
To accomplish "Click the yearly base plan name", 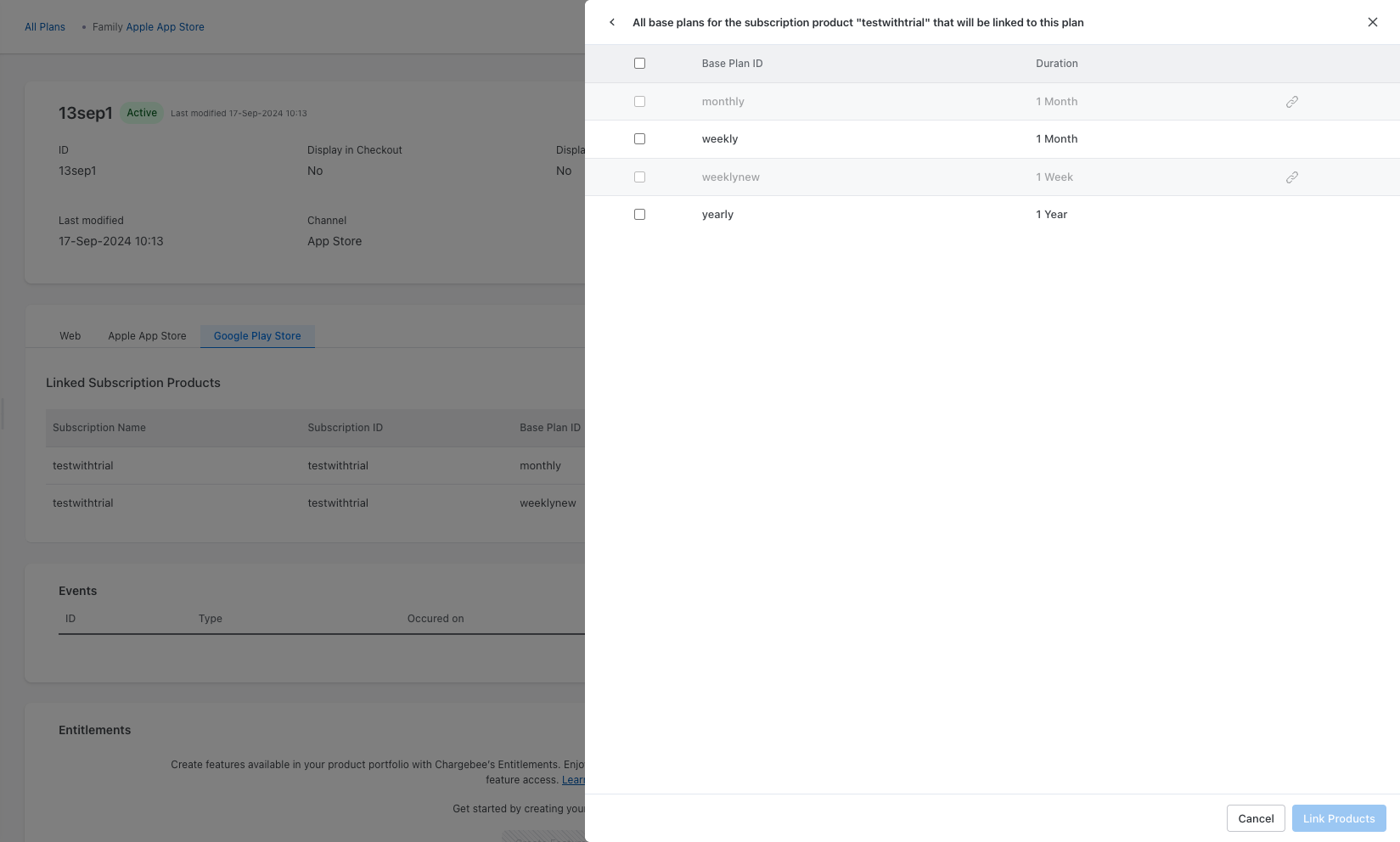I will tap(717, 215).
